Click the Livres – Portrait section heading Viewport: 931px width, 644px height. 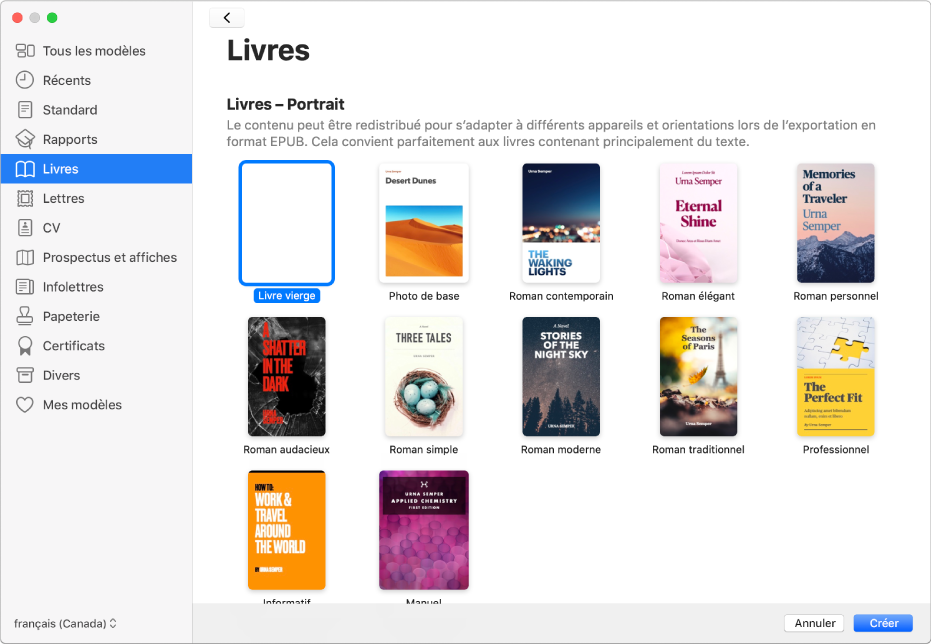pyautogui.click(x=286, y=104)
